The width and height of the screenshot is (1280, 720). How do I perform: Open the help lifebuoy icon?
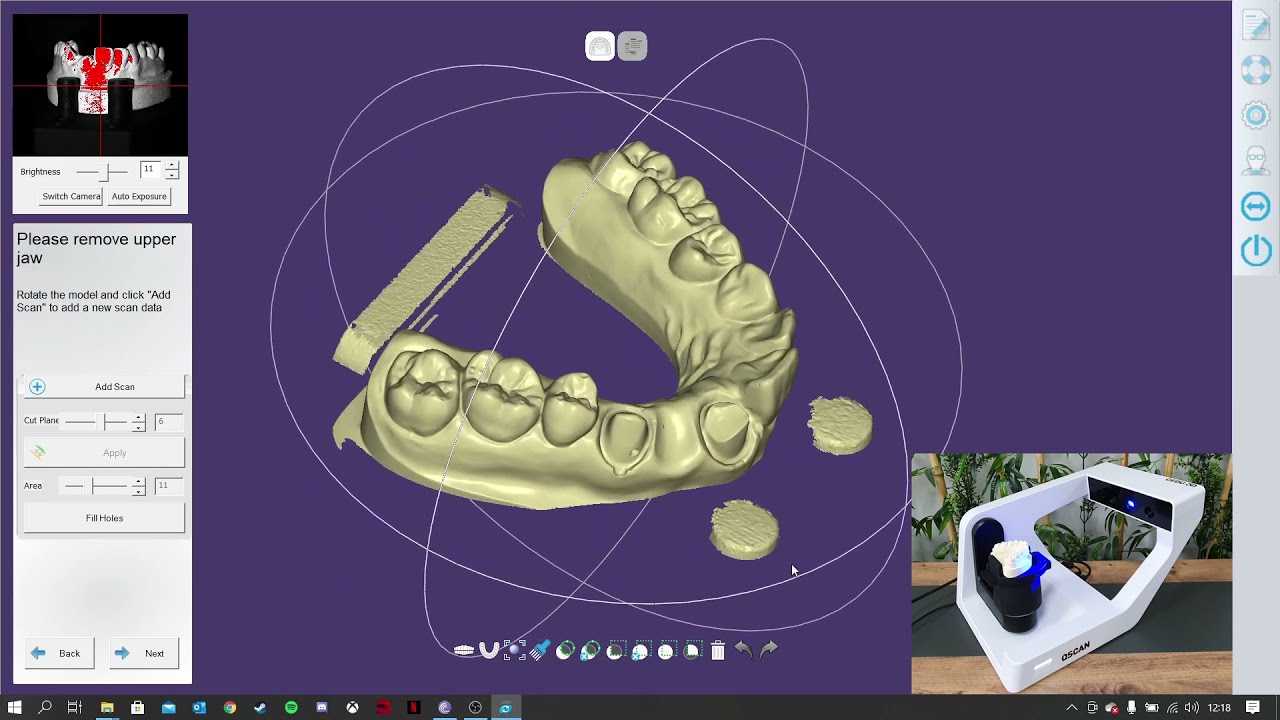1256,70
